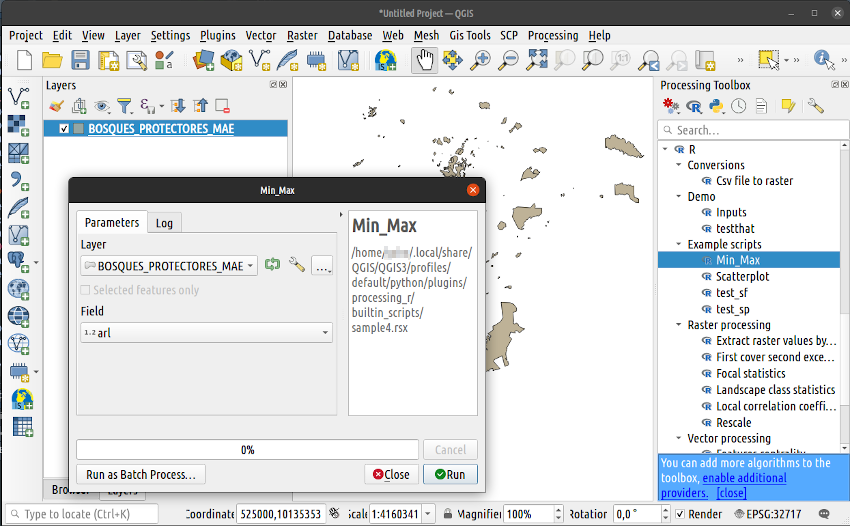Open Layer Styling panel brush icon

coord(56,106)
